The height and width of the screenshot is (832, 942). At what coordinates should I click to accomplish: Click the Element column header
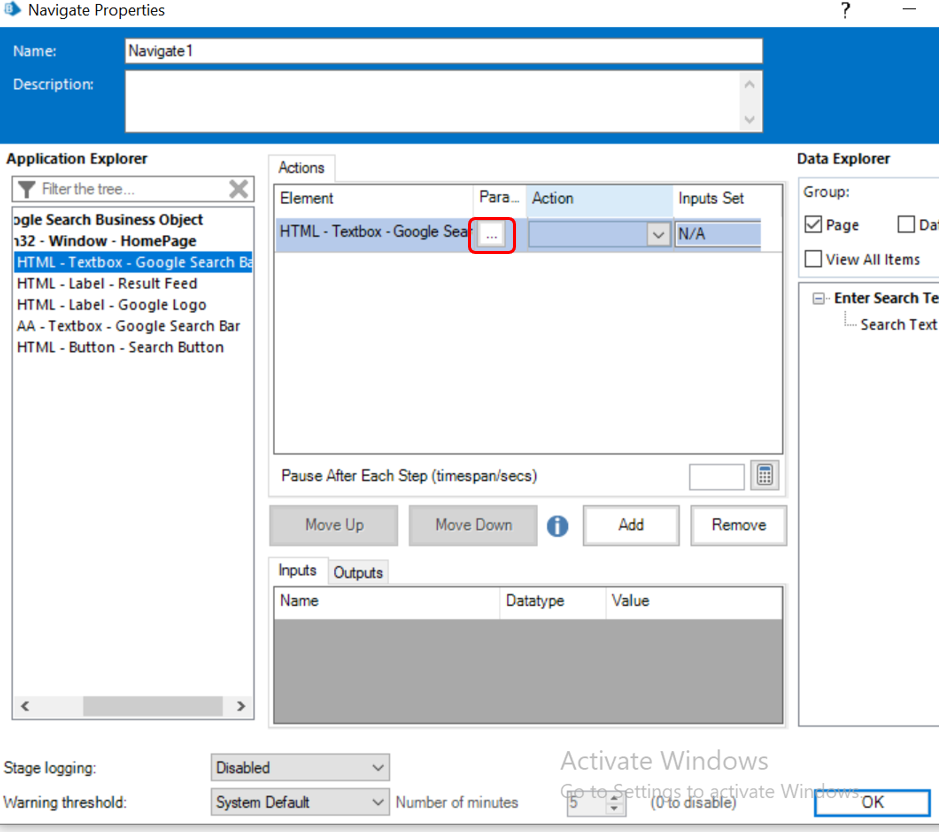click(374, 199)
